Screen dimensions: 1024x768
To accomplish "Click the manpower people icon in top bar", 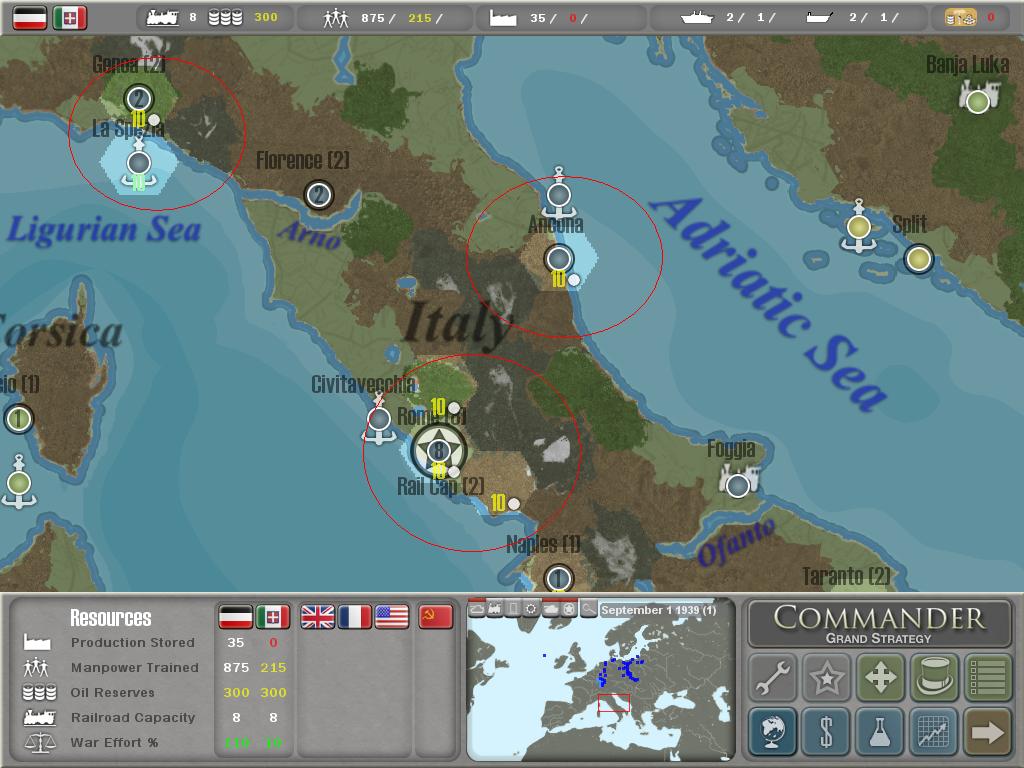I will (336, 18).
